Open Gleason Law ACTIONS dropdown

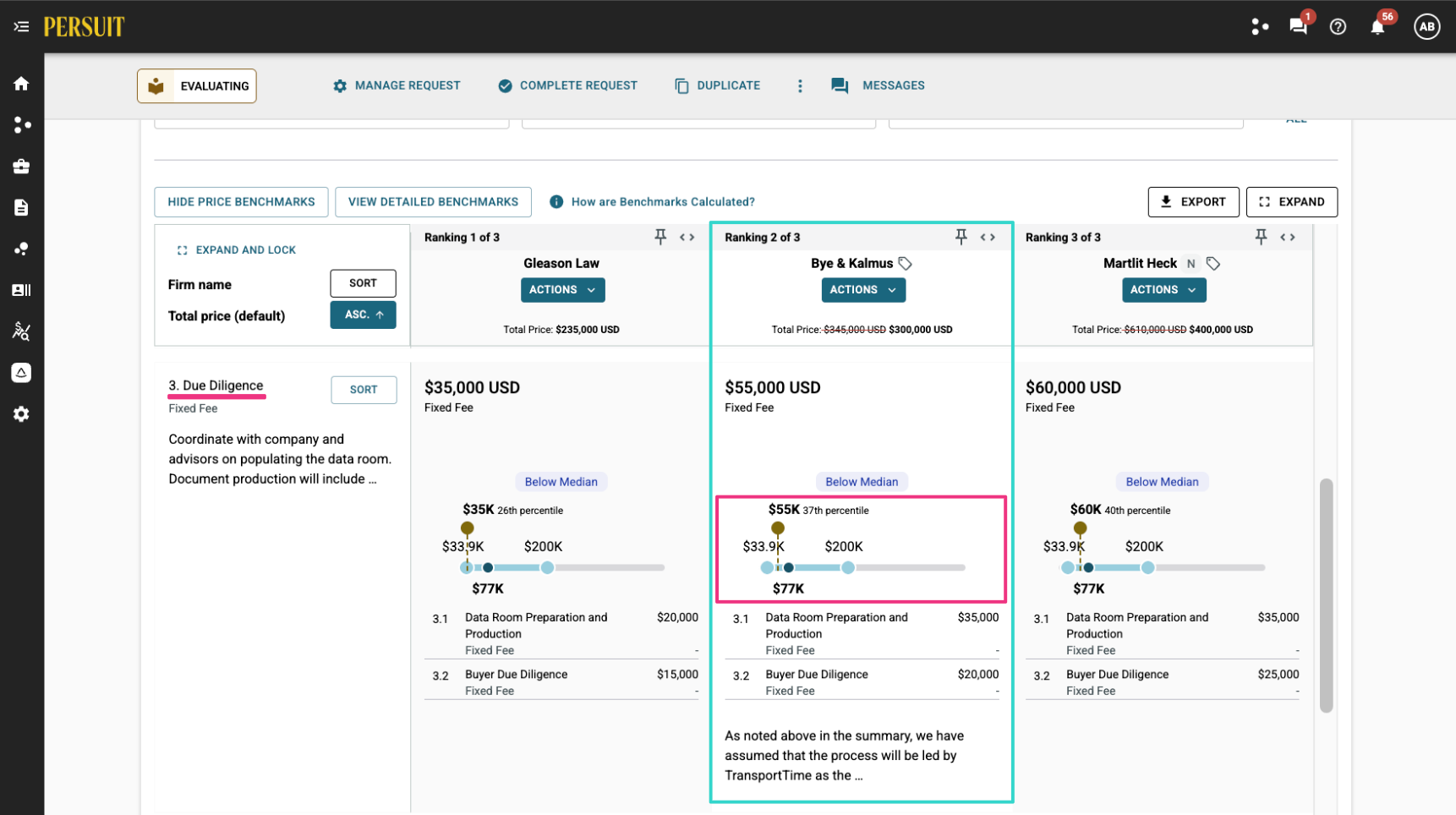(x=562, y=290)
